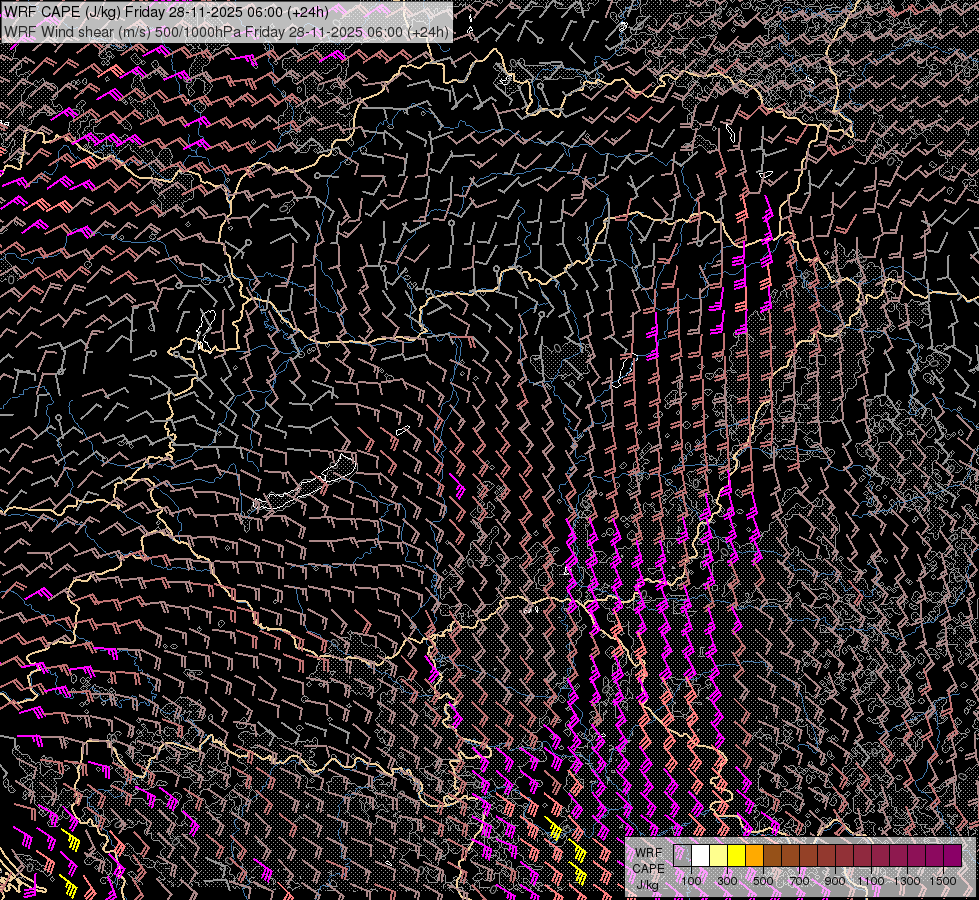979x900 pixels.
Task: Click the 1100 label on the CAPE legend
Action: click(871, 881)
